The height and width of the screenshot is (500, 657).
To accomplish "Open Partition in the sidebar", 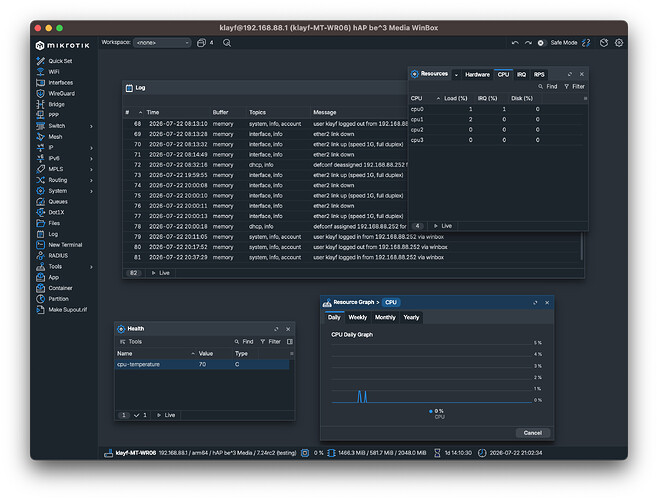I will (58, 299).
